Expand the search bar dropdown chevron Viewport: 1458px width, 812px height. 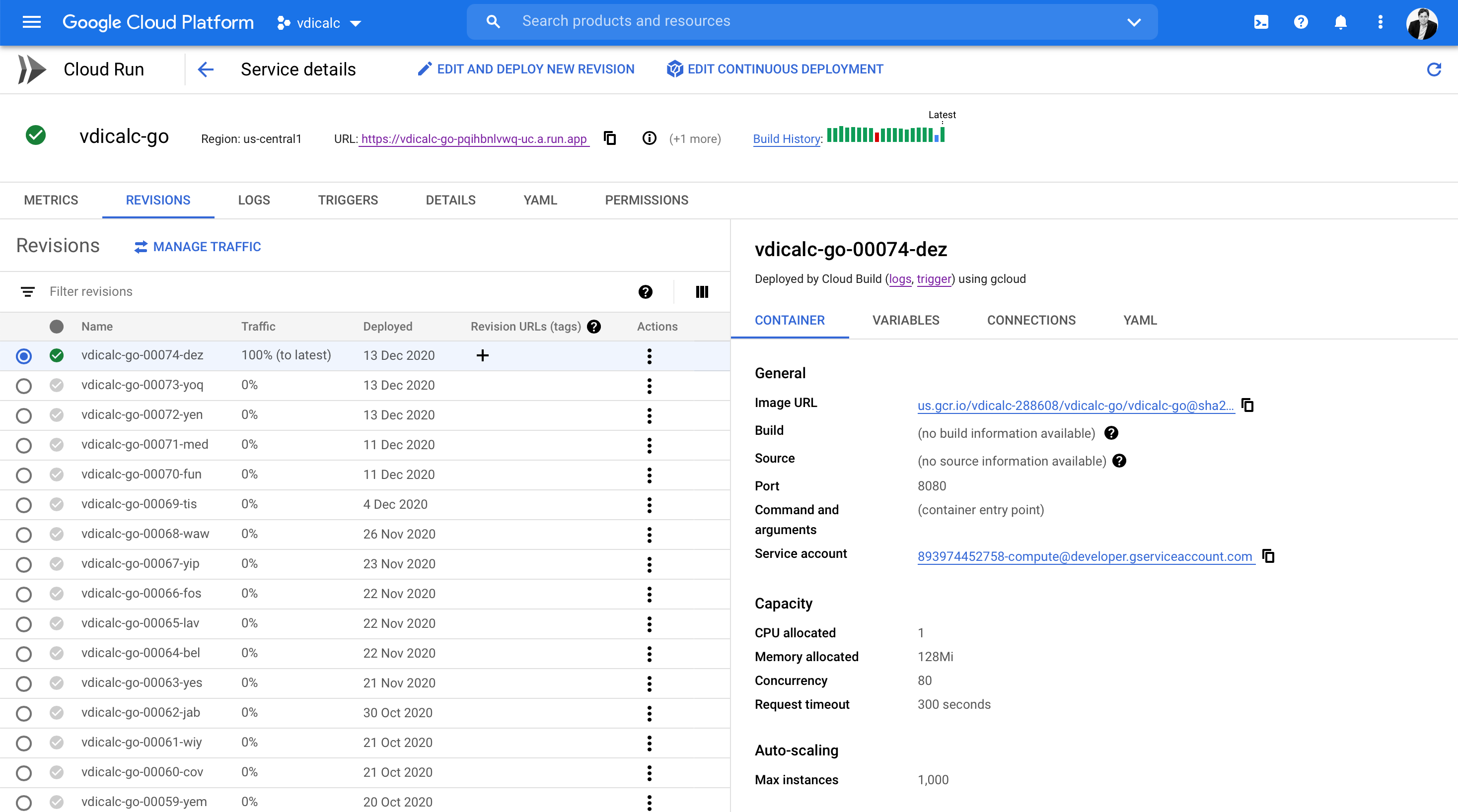pos(1134,22)
